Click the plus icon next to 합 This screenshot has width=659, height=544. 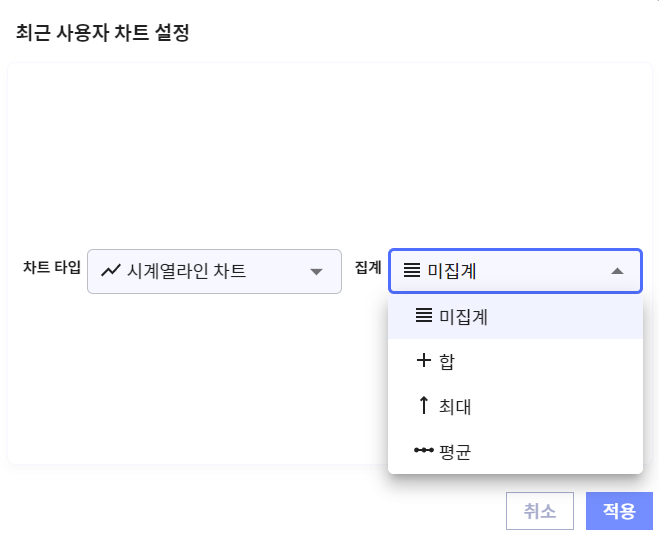tap(423, 361)
